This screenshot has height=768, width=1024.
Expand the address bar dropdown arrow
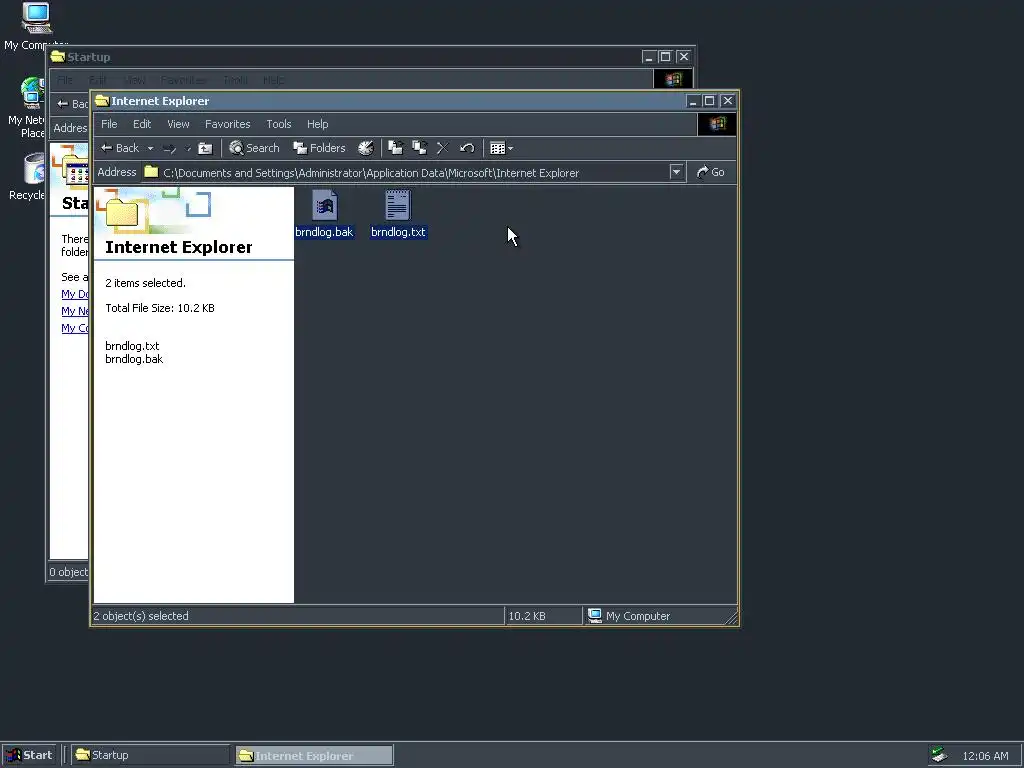677,172
